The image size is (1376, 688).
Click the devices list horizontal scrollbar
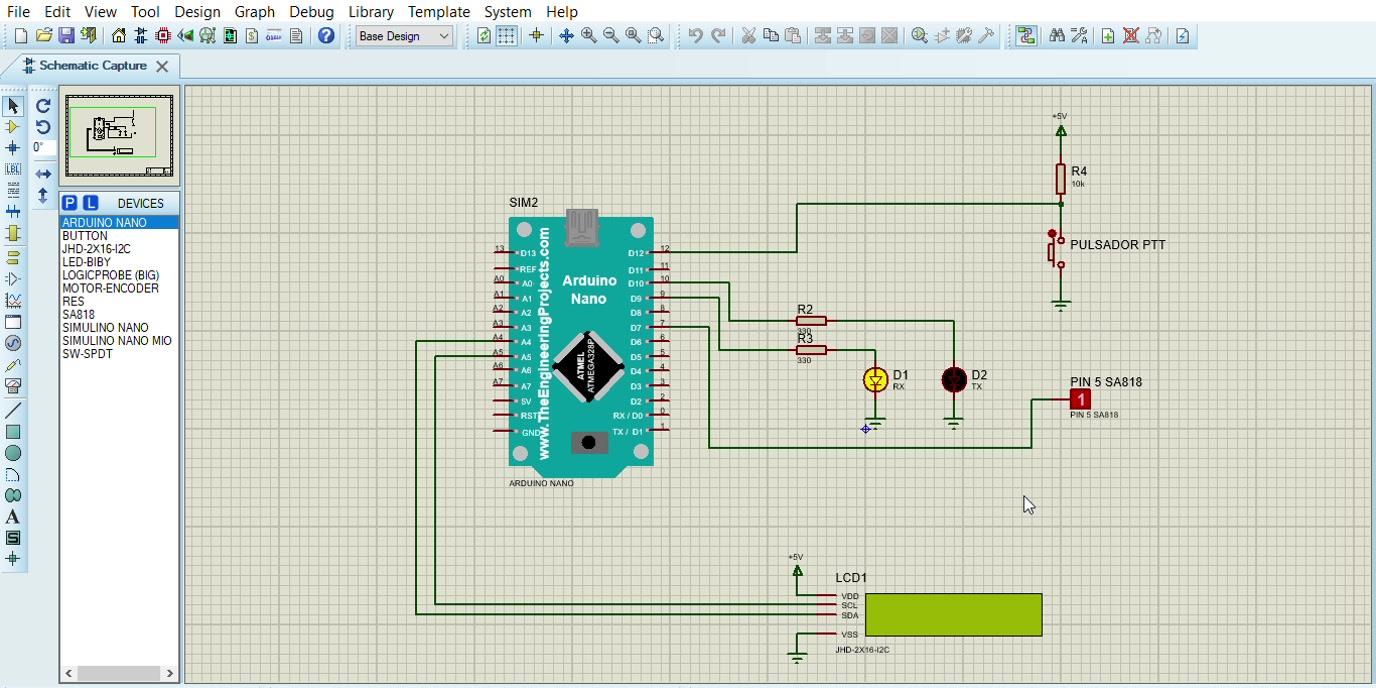119,673
